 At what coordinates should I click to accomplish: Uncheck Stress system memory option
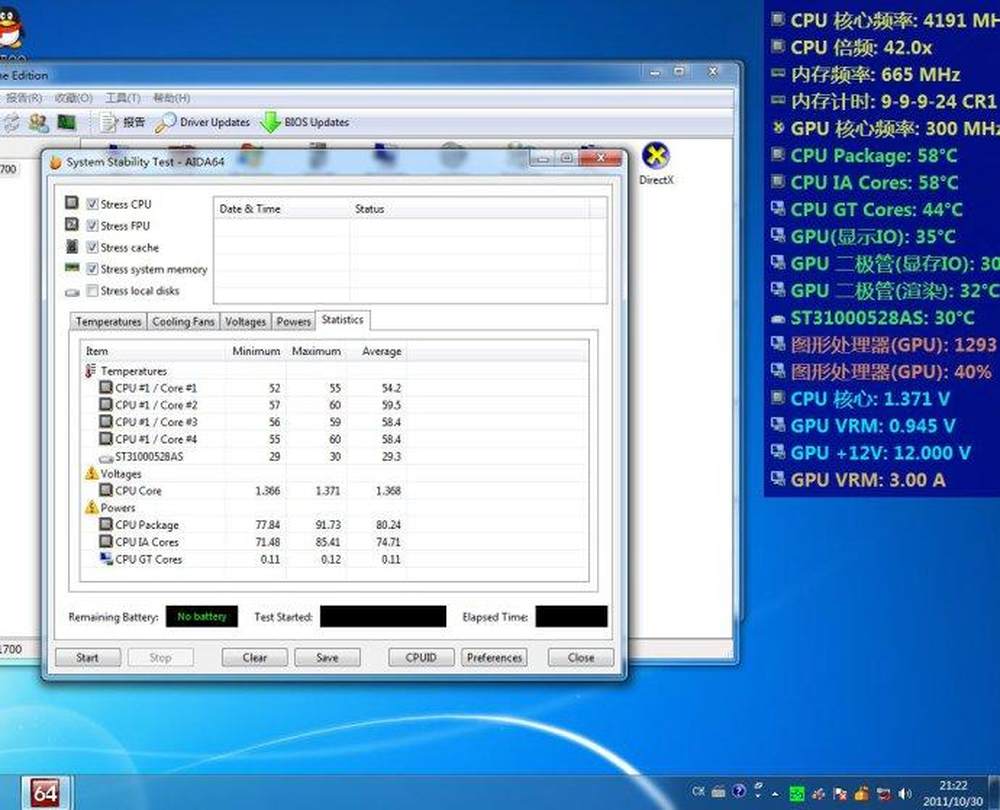92,269
